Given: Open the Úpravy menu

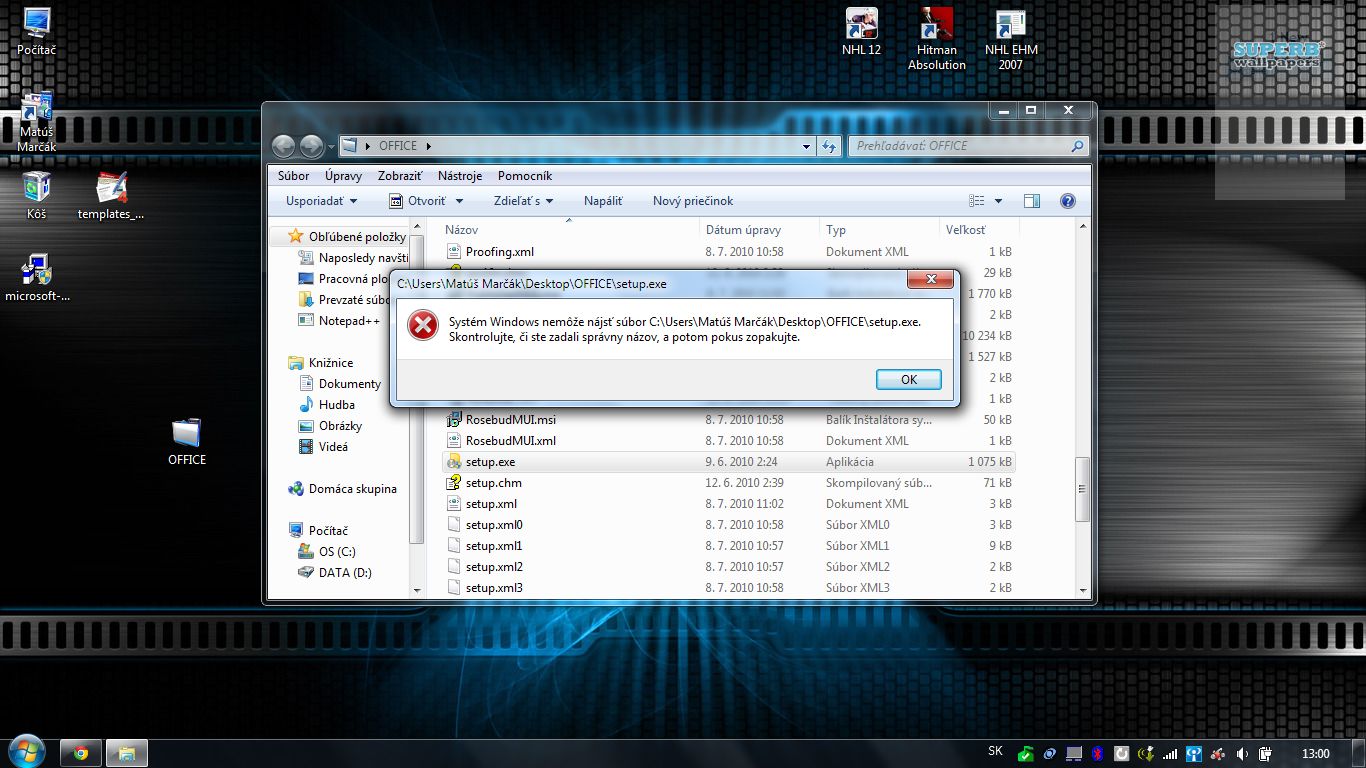Looking at the screenshot, I should pos(343,176).
